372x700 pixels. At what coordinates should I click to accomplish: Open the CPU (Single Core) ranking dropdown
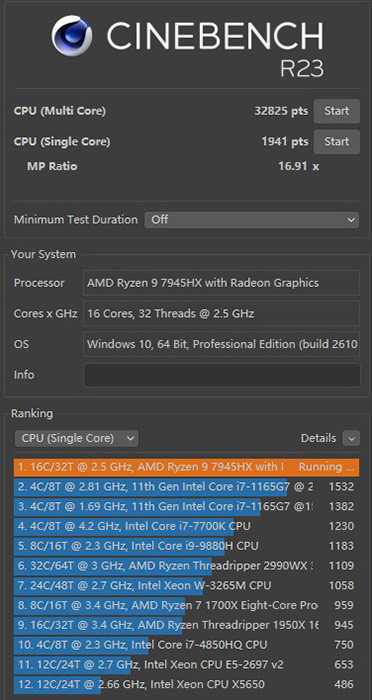pyautogui.click(x=77, y=438)
